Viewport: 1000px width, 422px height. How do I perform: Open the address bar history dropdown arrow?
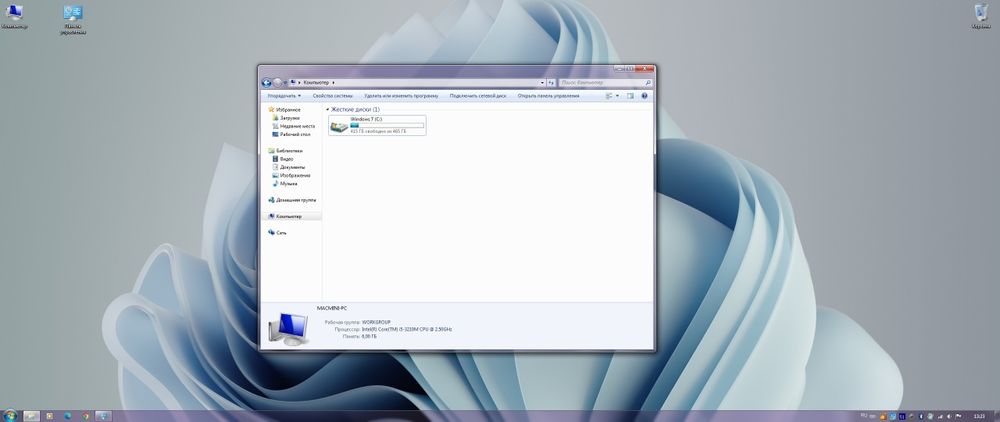click(x=542, y=83)
